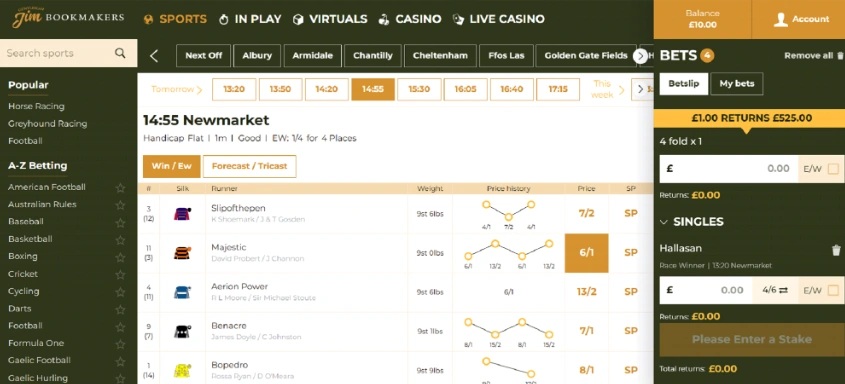Click the 4 fold stake input
The image size is (845, 384).
(x=729, y=169)
